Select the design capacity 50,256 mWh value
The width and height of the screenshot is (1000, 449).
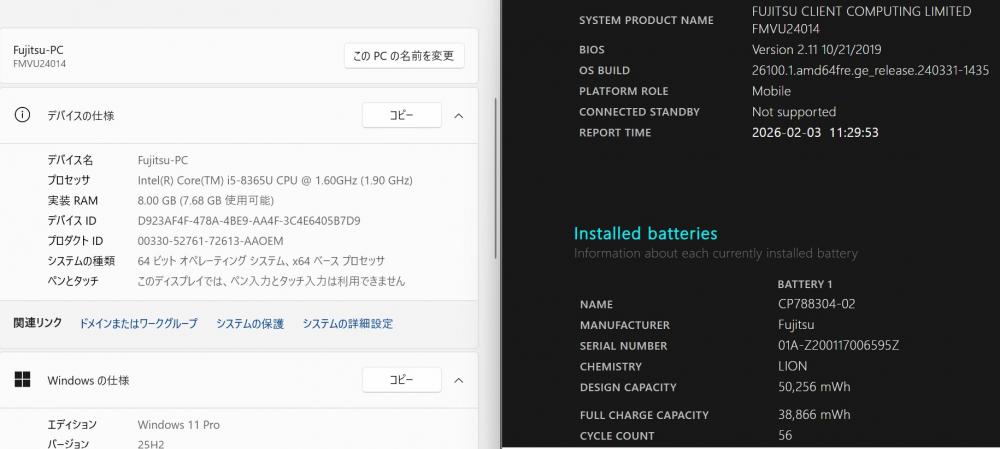pyautogui.click(x=814, y=387)
